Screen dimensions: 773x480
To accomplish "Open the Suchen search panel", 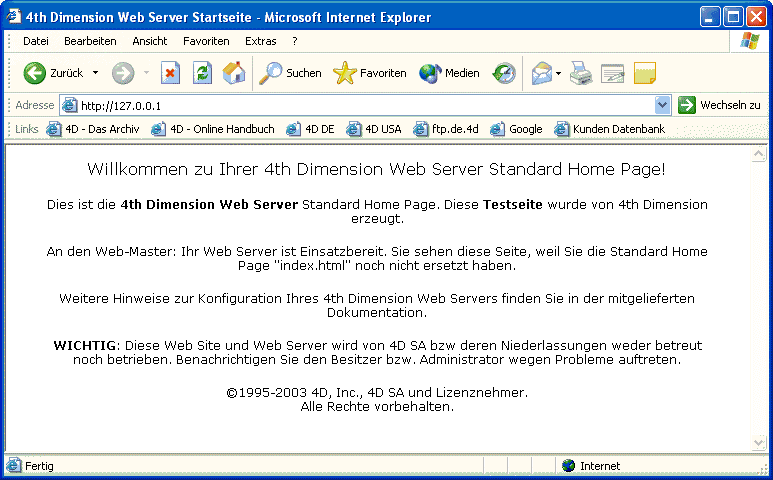I will pyautogui.click(x=290, y=73).
